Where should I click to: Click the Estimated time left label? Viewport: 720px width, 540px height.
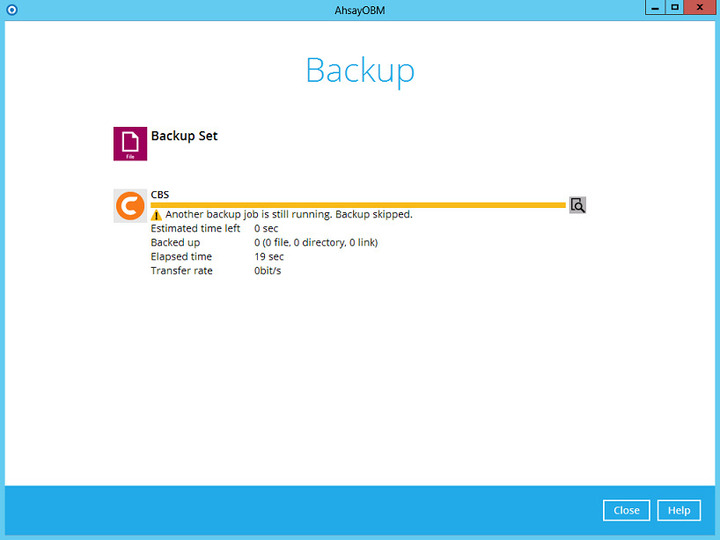point(196,229)
